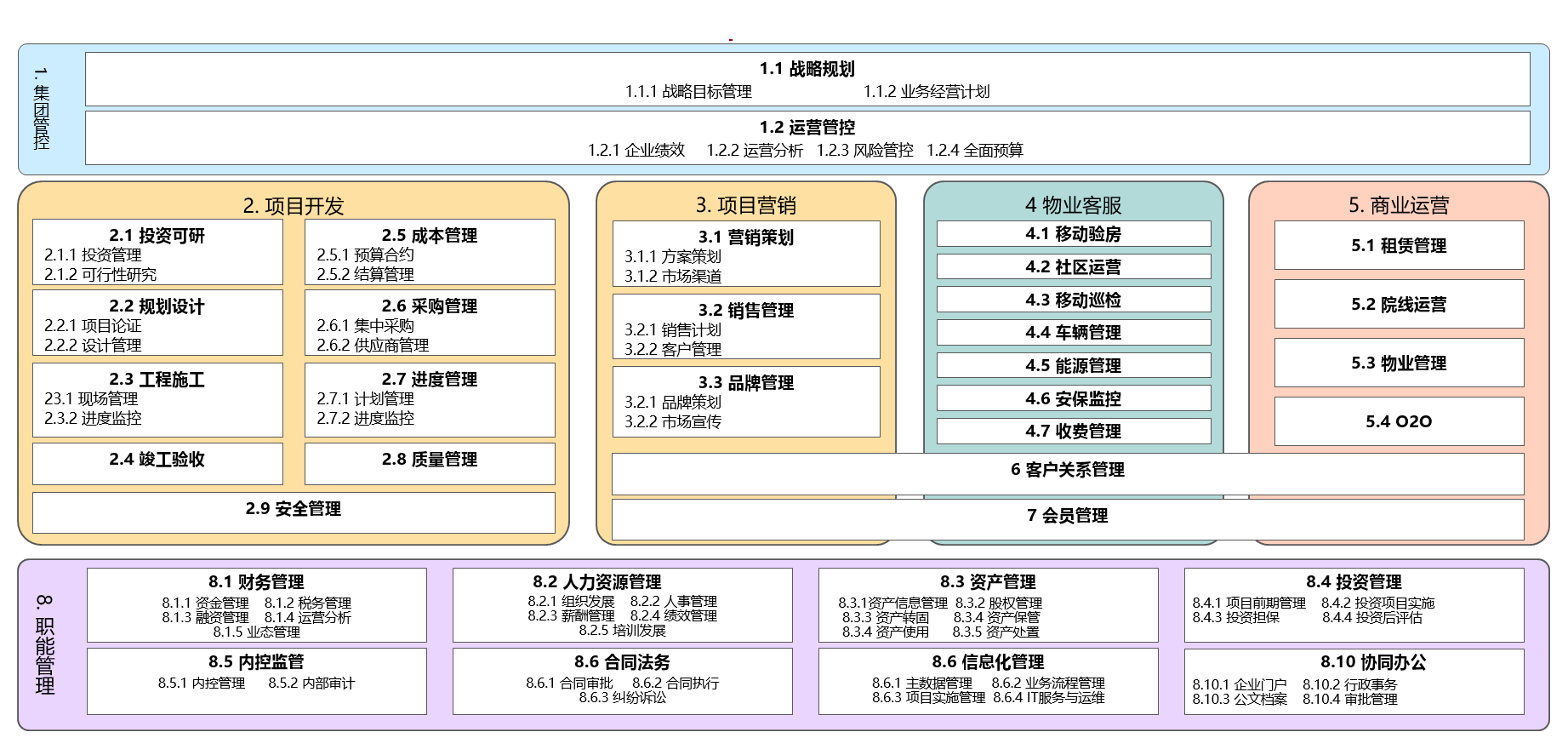
Task: Click '2.7.1 计划管理' text
Action: coord(365,399)
